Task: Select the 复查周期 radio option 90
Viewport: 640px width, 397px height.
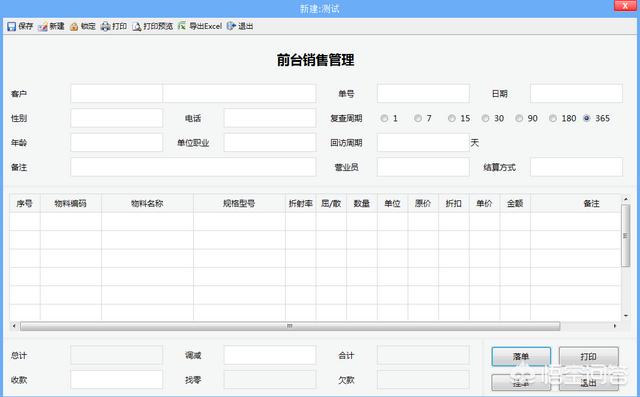Action: (x=519, y=118)
